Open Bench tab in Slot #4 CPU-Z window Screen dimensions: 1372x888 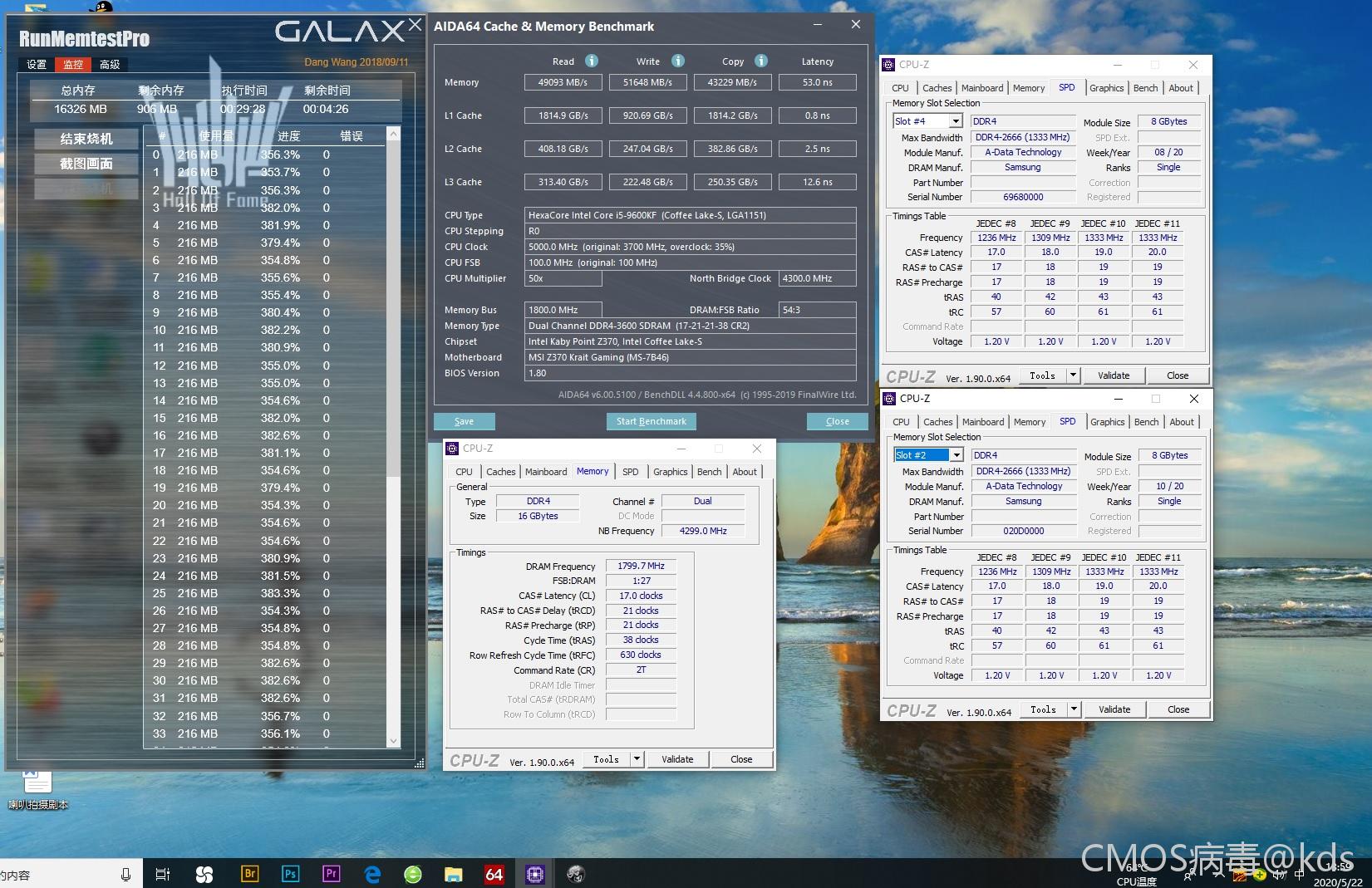[x=1145, y=88]
